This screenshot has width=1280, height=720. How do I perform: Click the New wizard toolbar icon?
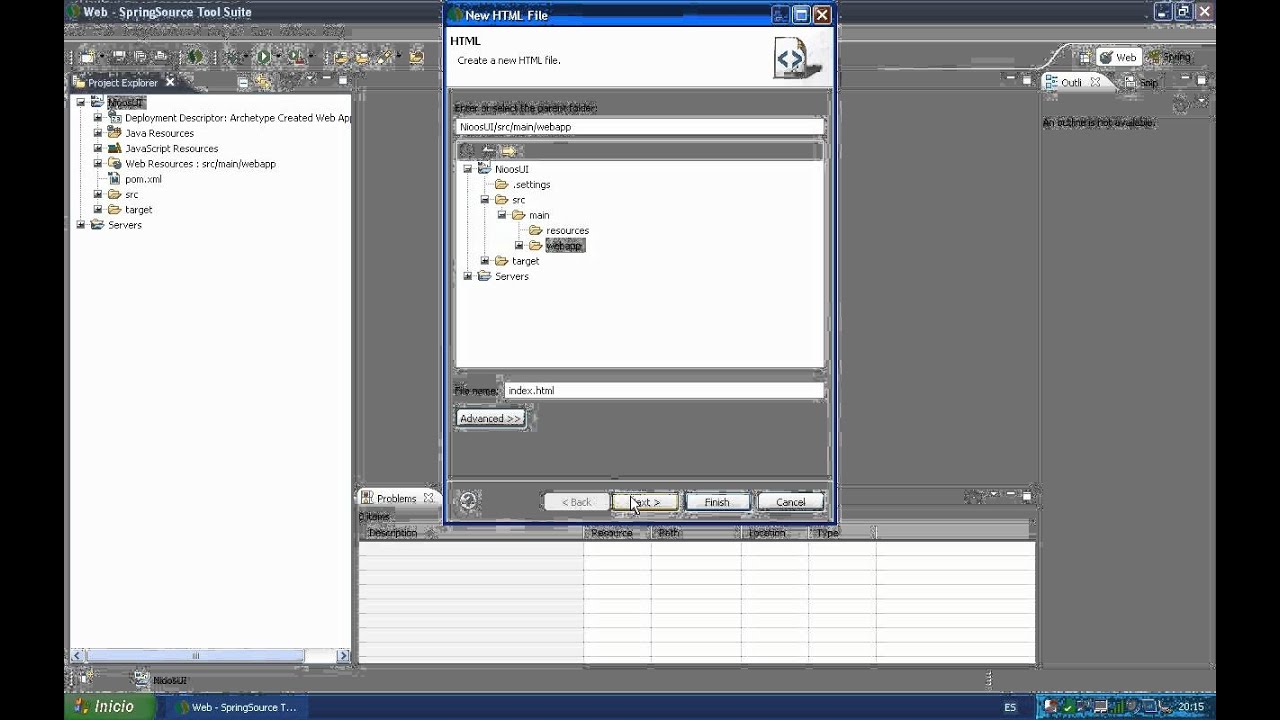pyautogui.click(x=87, y=56)
